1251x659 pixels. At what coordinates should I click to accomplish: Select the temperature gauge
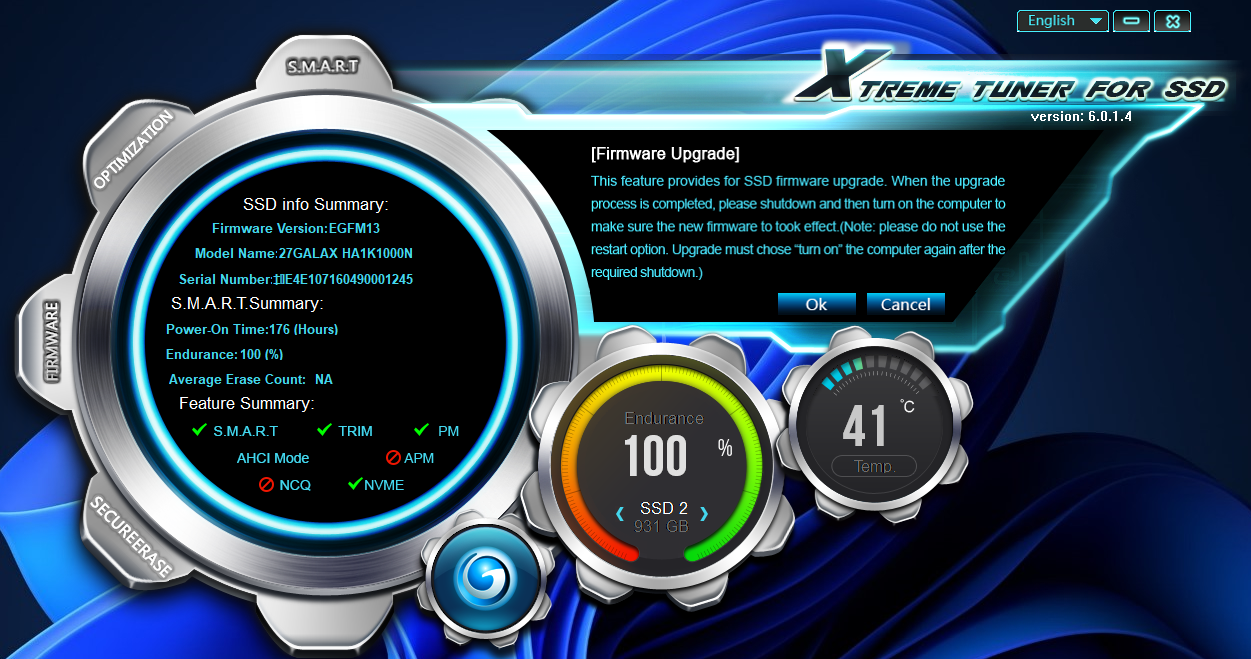tap(874, 420)
